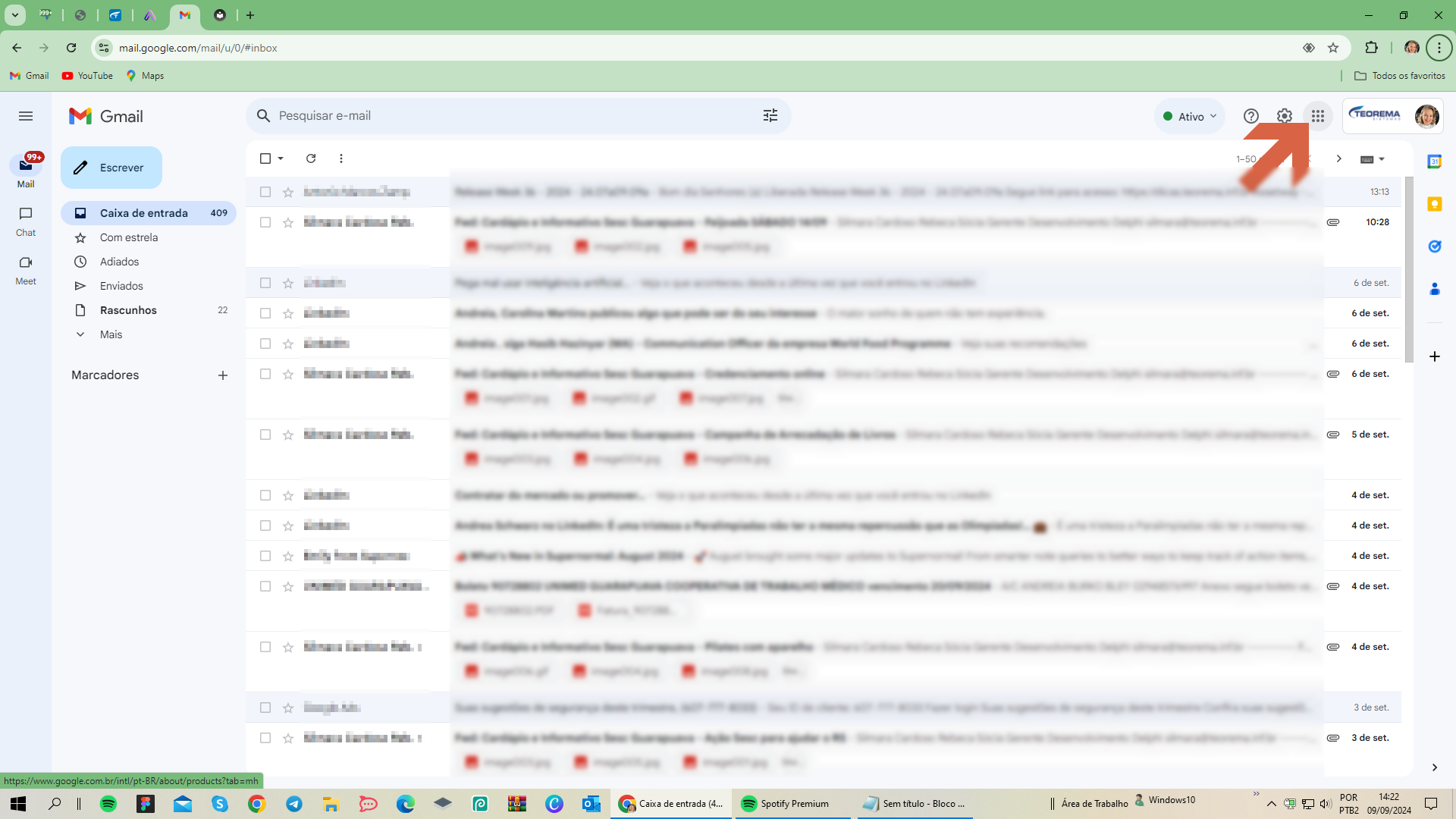Image resolution: width=1456 pixels, height=819 pixels.
Task: Click the address bar URL
Action: pos(198,48)
